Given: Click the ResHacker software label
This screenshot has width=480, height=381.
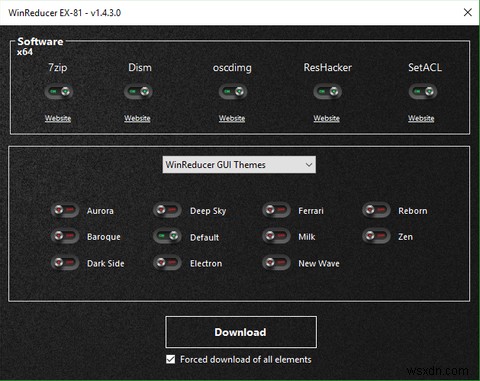Looking at the screenshot, I should click(x=327, y=68).
